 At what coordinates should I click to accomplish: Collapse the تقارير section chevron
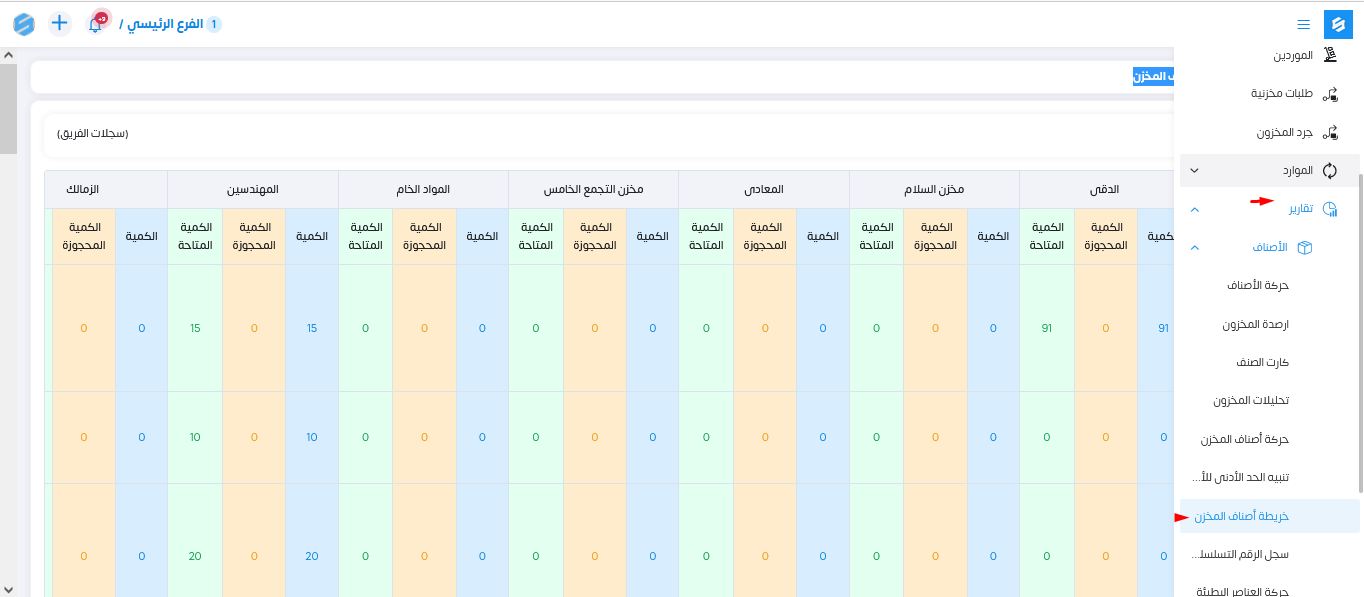click(1194, 209)
